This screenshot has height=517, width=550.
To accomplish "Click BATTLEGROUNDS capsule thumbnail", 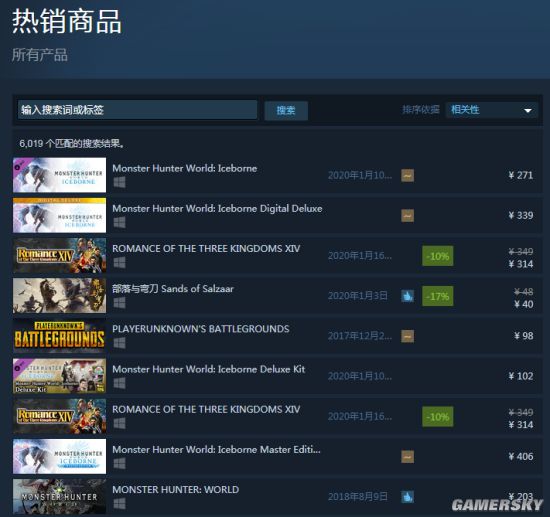I will point(59,336).
